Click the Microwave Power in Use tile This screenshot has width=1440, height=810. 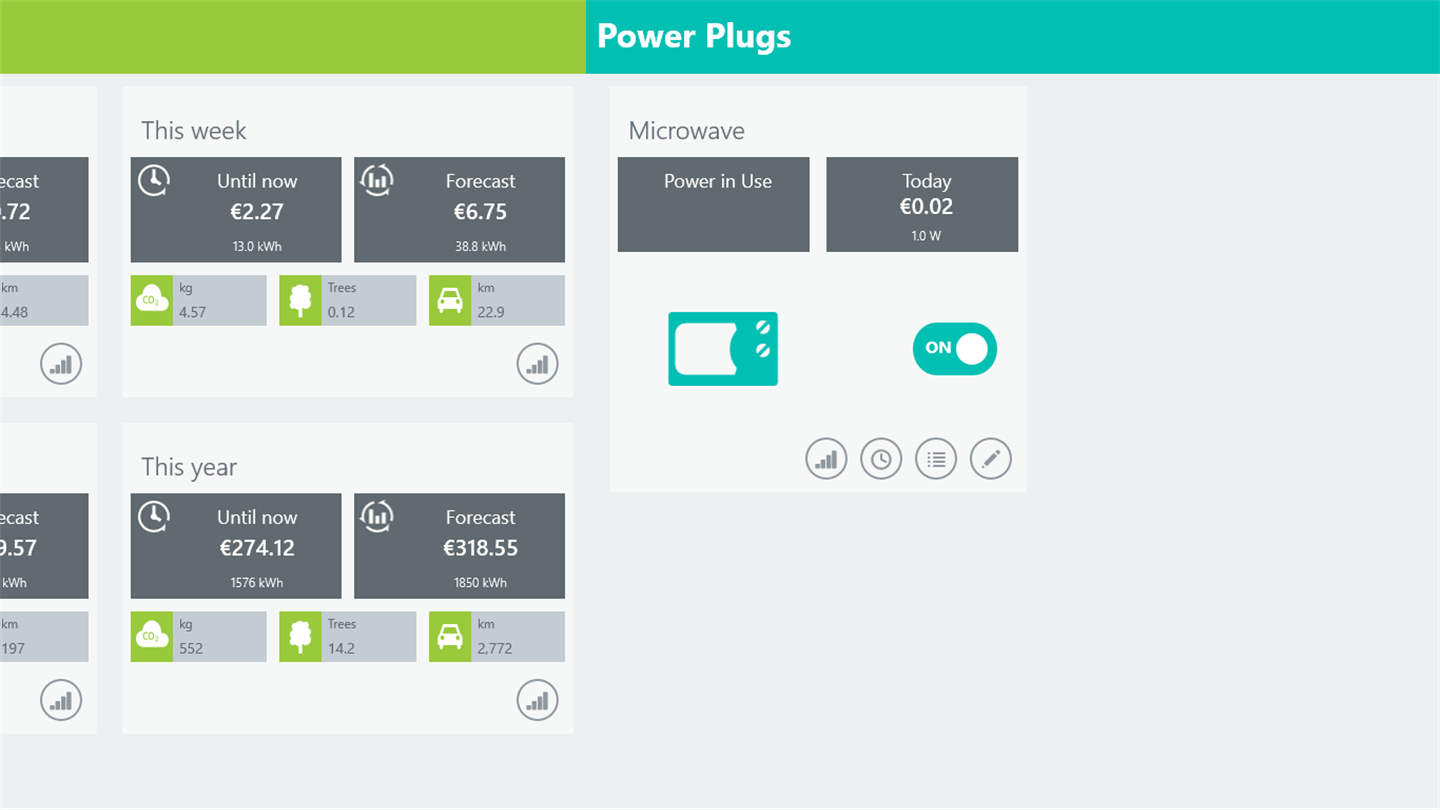point(713,204)
